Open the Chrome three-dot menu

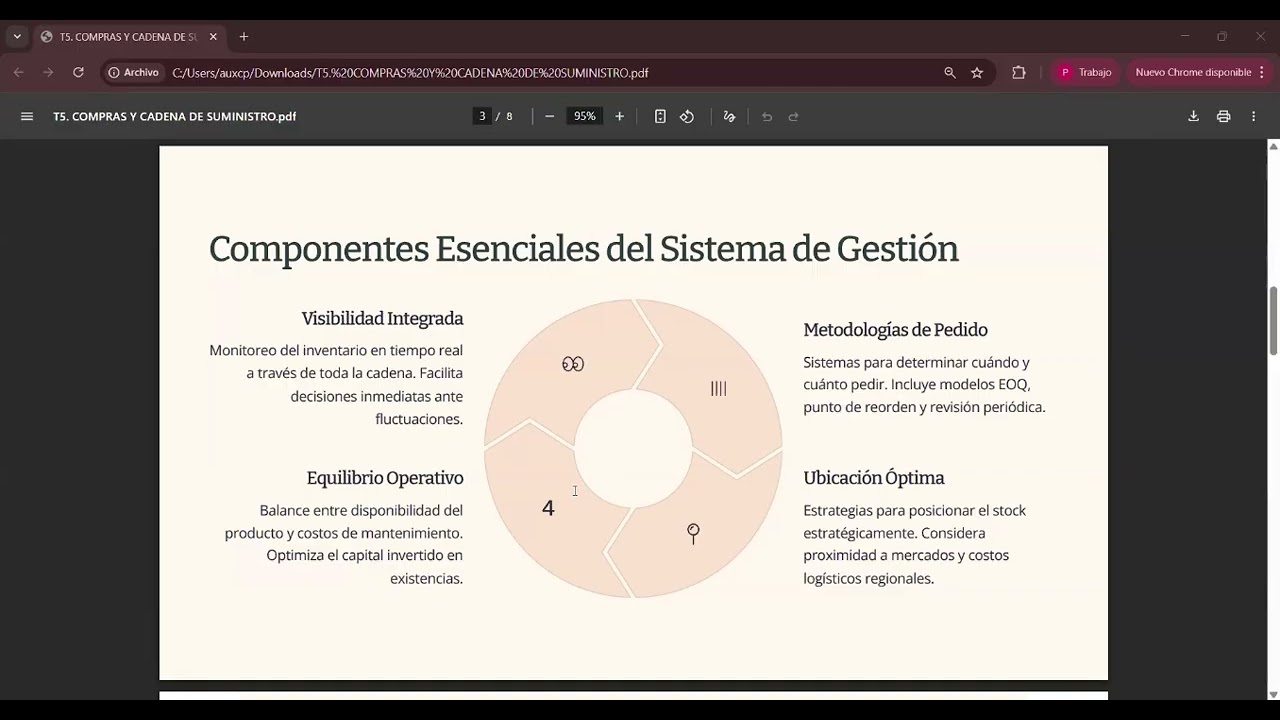tap(1262, 73)
